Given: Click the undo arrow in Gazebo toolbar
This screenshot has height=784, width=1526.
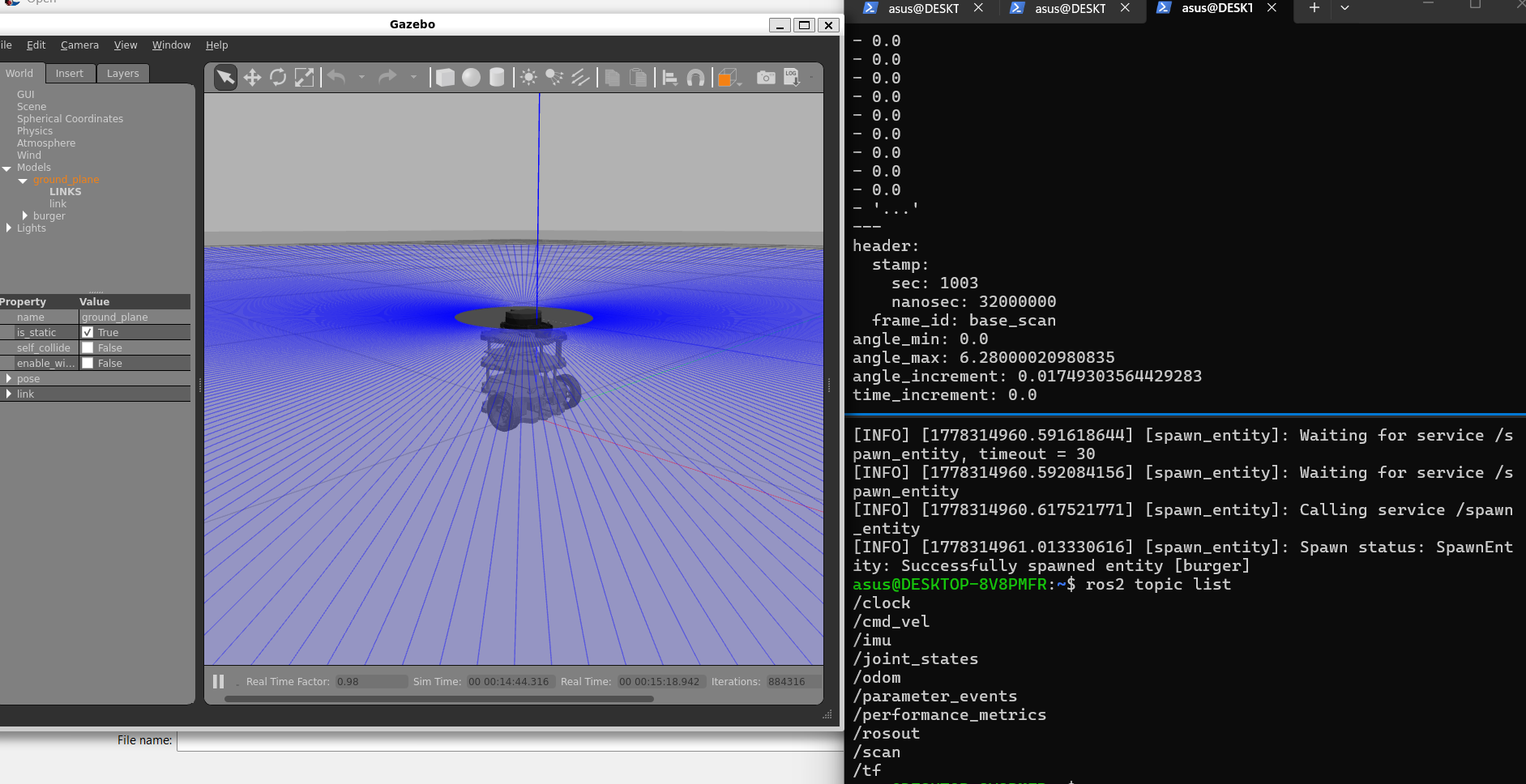Looking at the screenshot, I should click(336, 77).
